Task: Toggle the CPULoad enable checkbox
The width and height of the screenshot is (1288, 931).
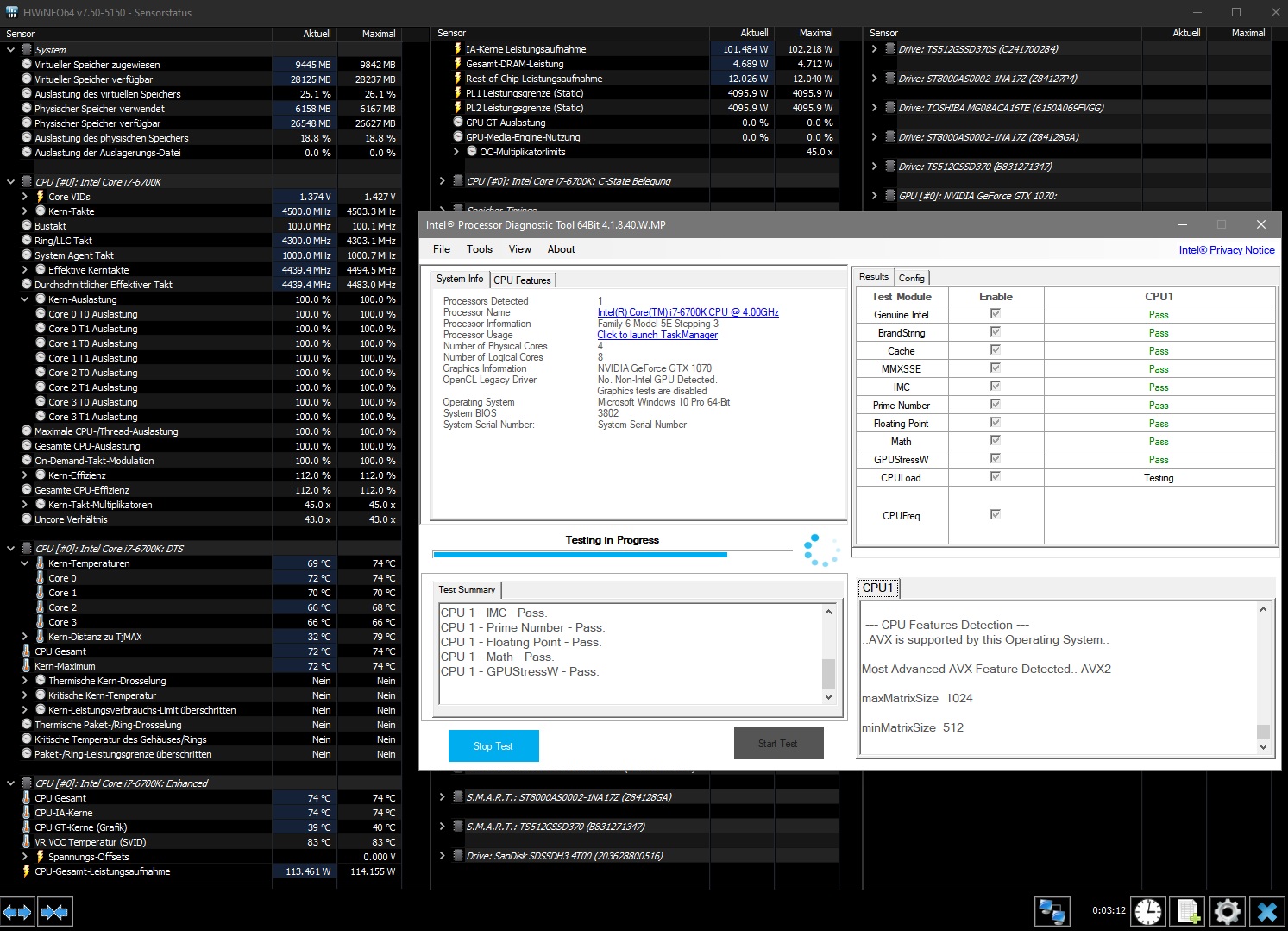Action: point(996,477)
